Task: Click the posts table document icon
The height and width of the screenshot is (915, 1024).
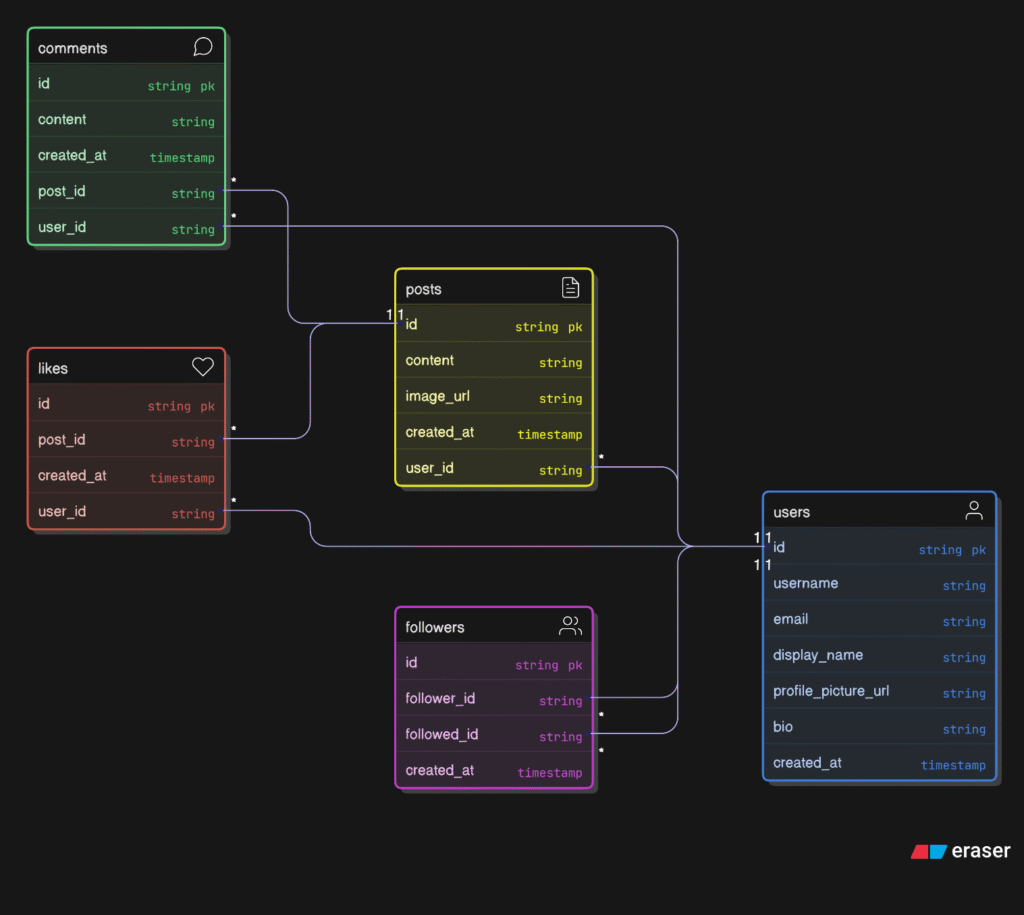Action: [570, 287]
